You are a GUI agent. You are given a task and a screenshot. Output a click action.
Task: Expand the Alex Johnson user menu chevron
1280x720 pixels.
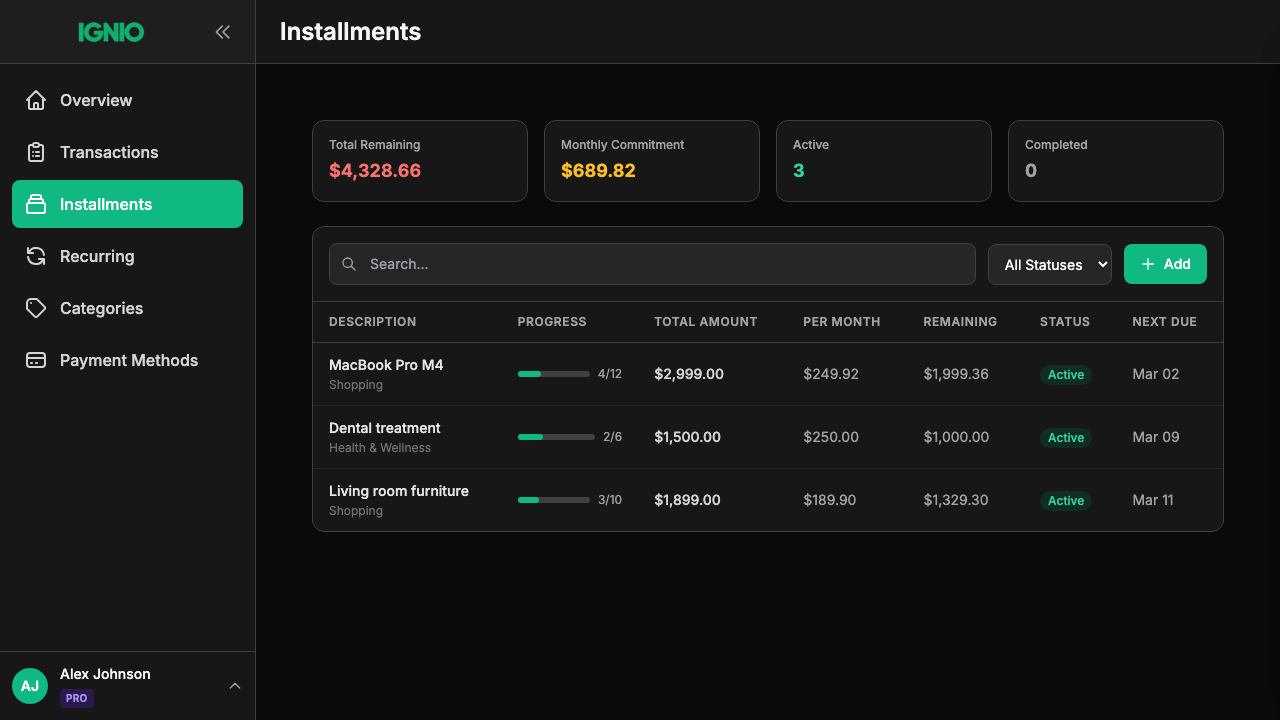[235, 686]
